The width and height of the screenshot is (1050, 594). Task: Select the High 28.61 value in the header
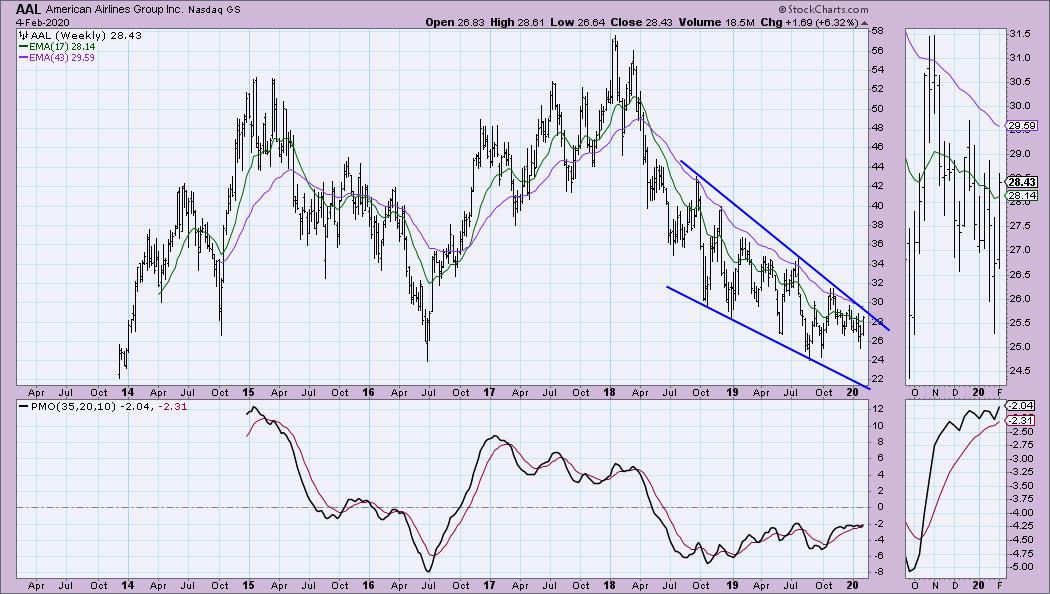(x=516, y=22)
